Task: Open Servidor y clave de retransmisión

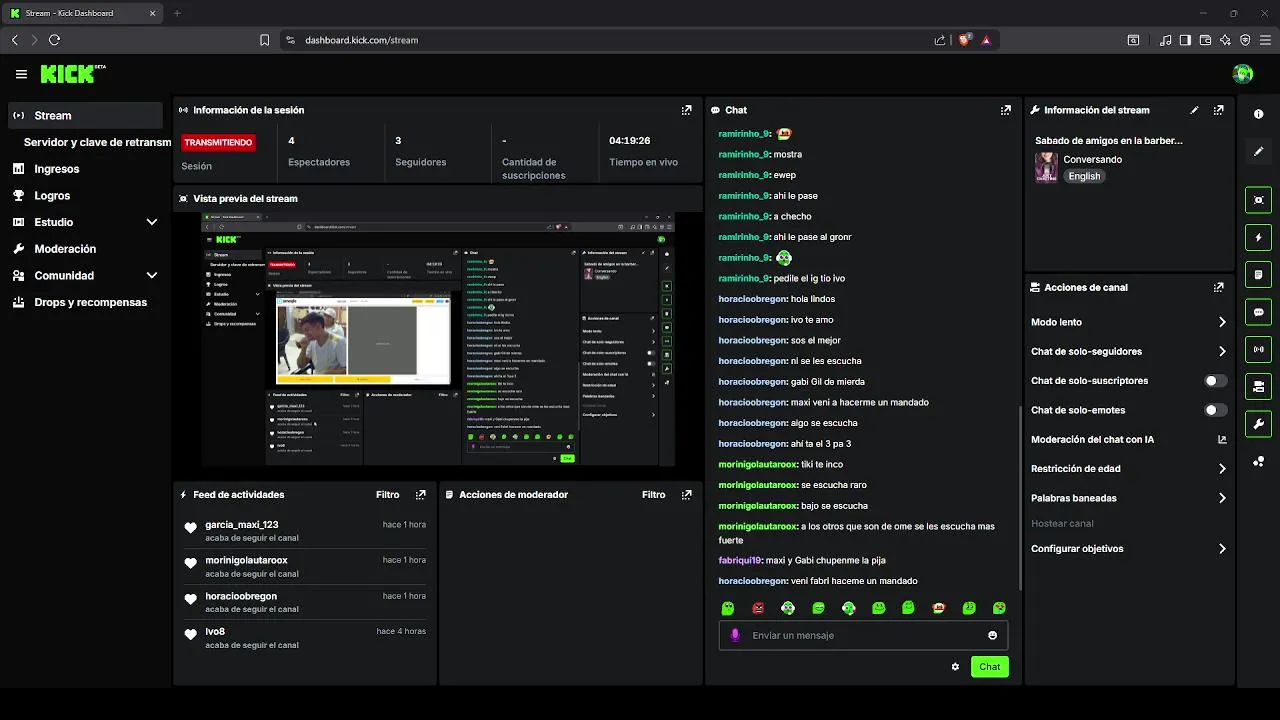Action: pos(97,142)
